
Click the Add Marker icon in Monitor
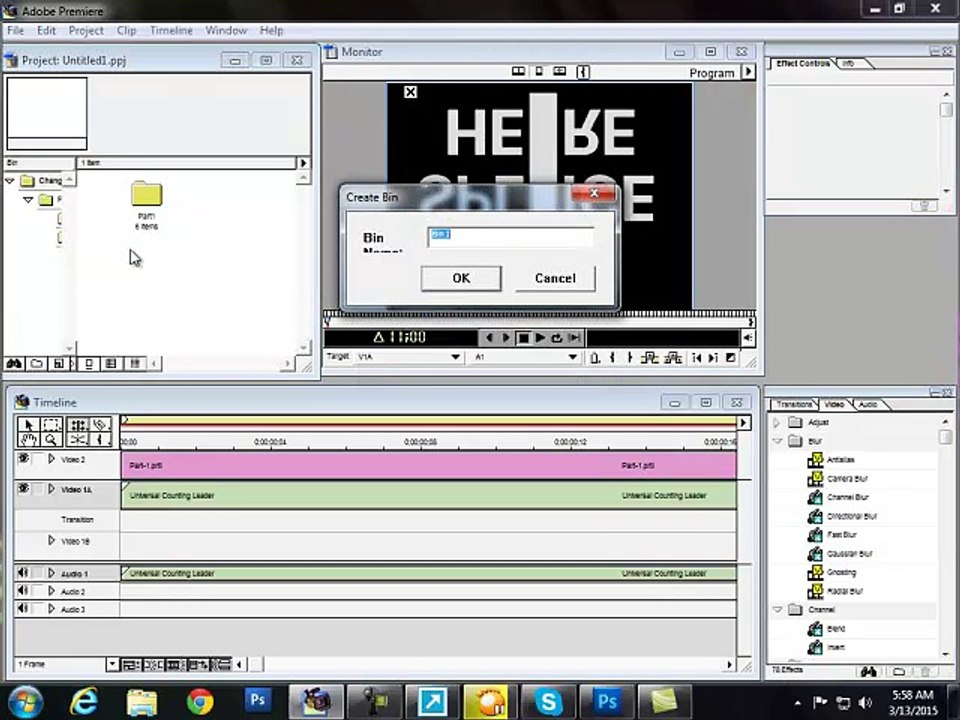(594, 358)
